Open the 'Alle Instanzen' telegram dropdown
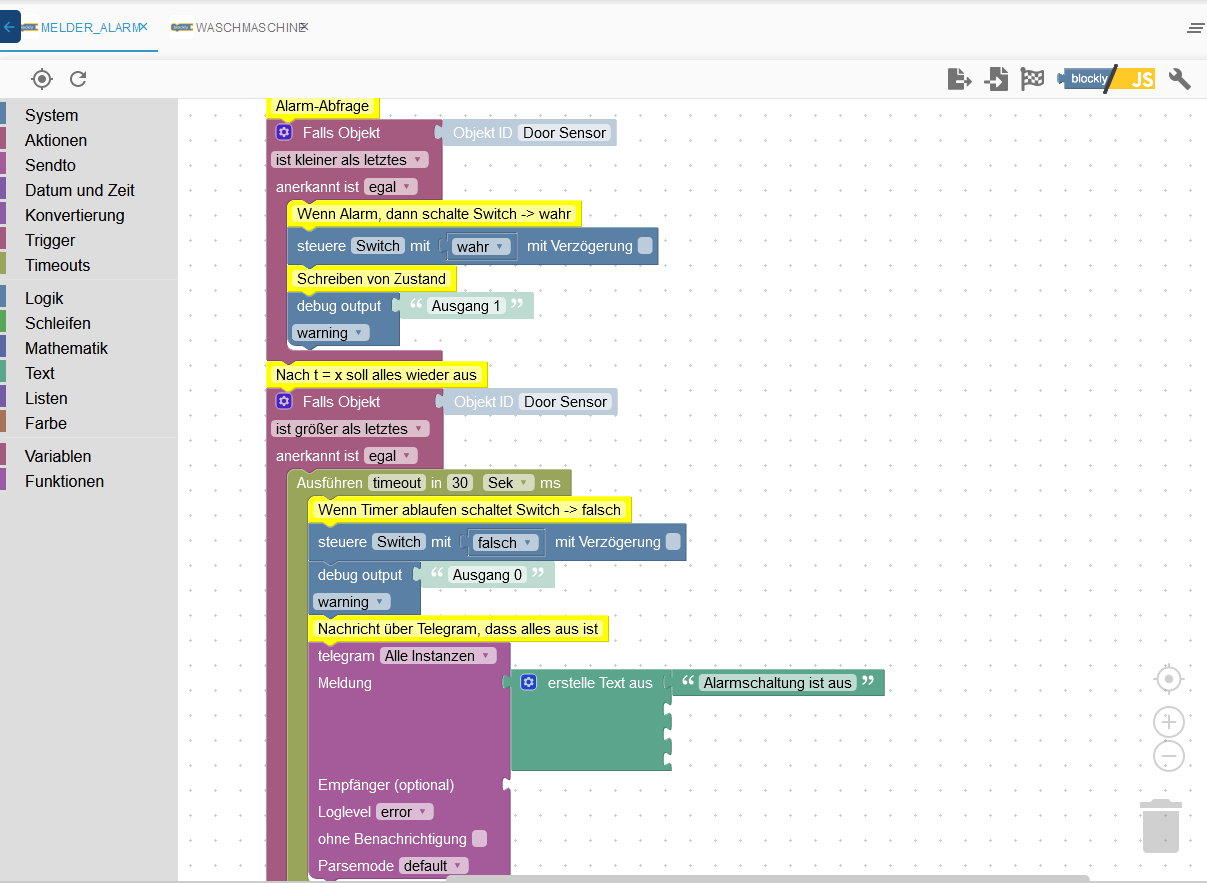This screenshot has width=1207, height=883. tap(438, 656)
